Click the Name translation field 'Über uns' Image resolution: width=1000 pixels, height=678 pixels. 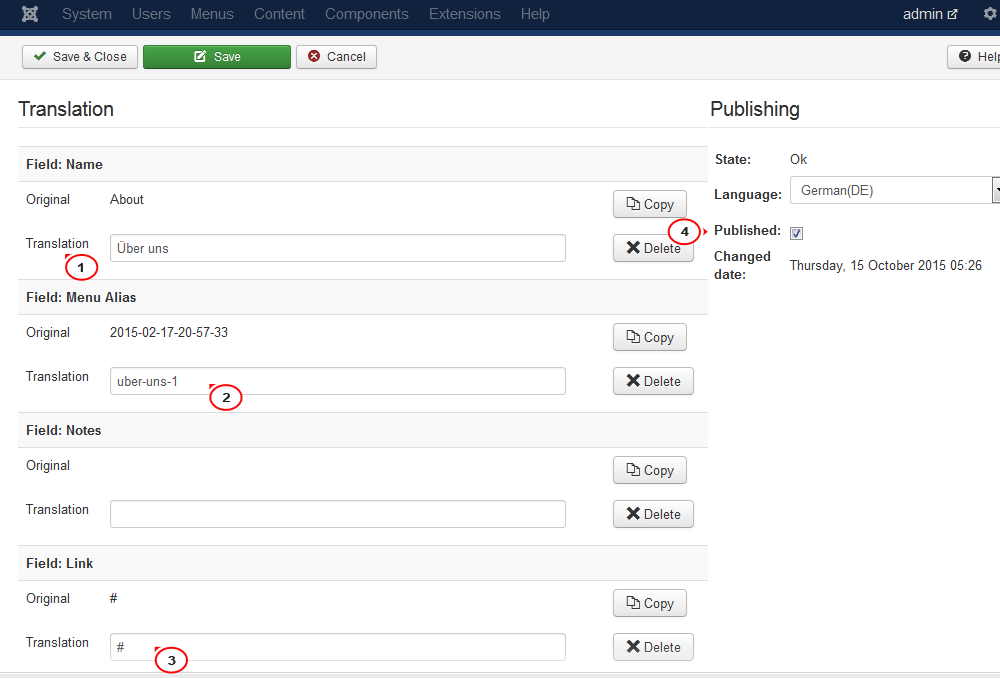337,248
